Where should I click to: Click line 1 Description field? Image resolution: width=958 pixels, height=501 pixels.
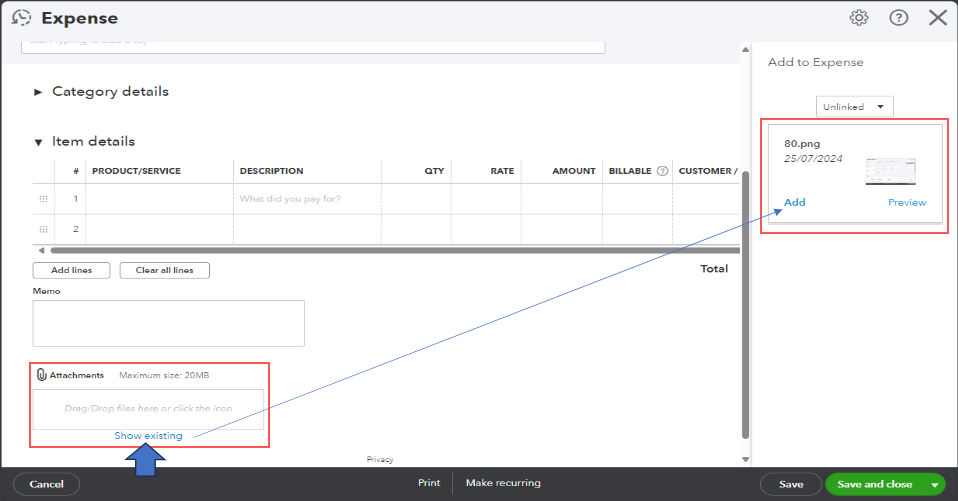[307, 199]
